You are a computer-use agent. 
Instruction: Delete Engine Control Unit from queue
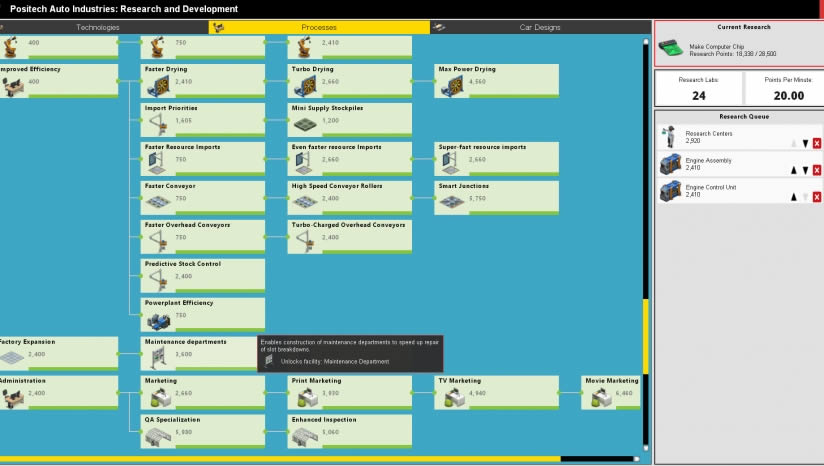click(817, 196)
